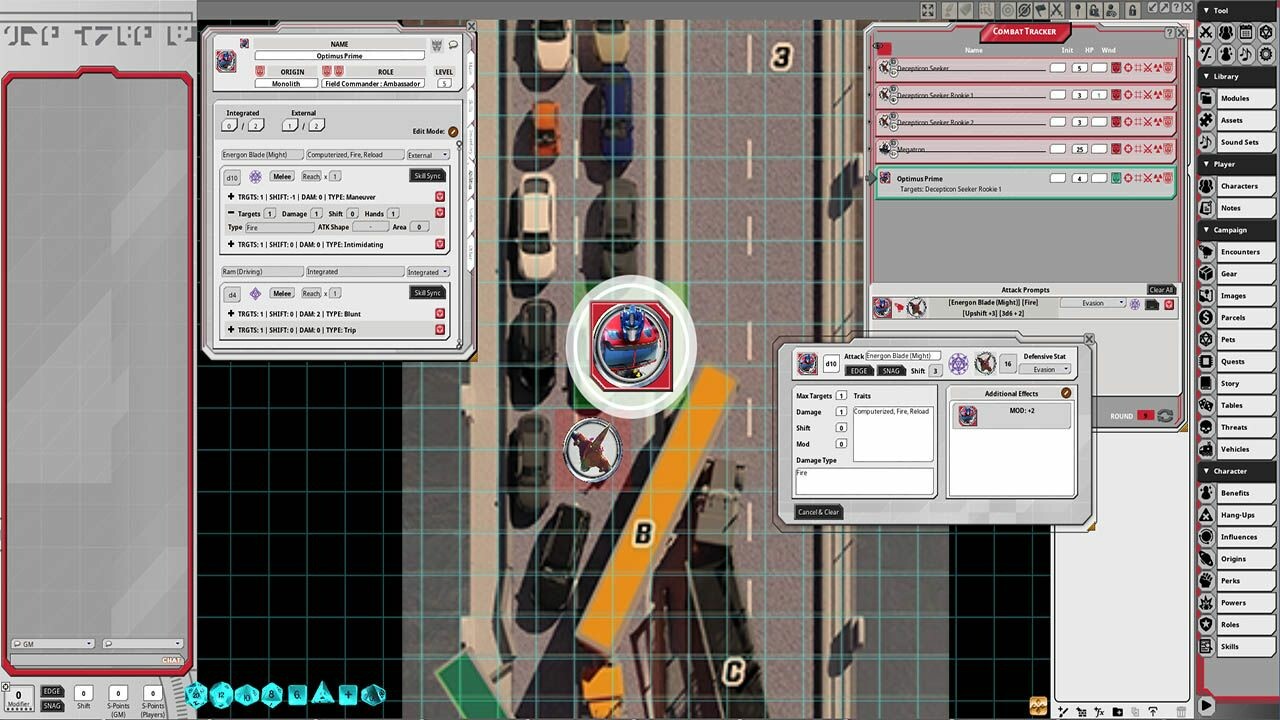Screen dimensions: 1280x720
Task: Open the Vehicles sidebar entry
Action: pyautogui.click(x=1234, y=449)
